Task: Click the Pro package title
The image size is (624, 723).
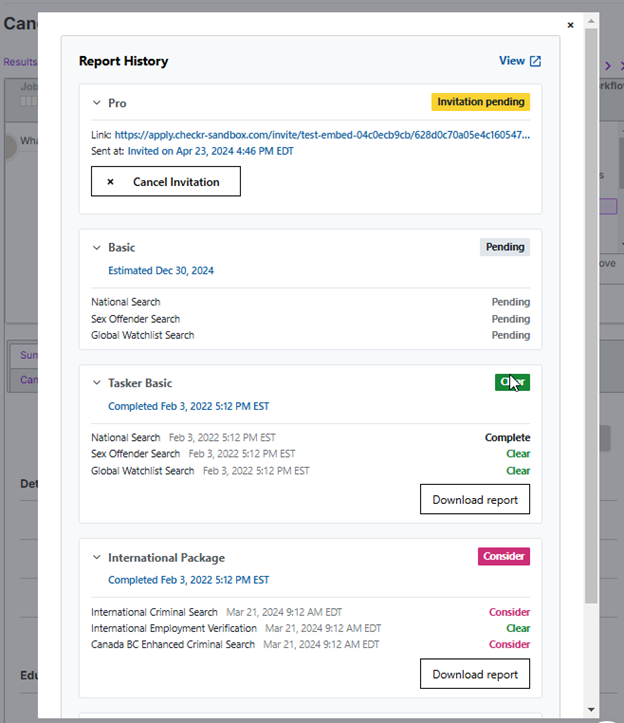Action: 117,103
